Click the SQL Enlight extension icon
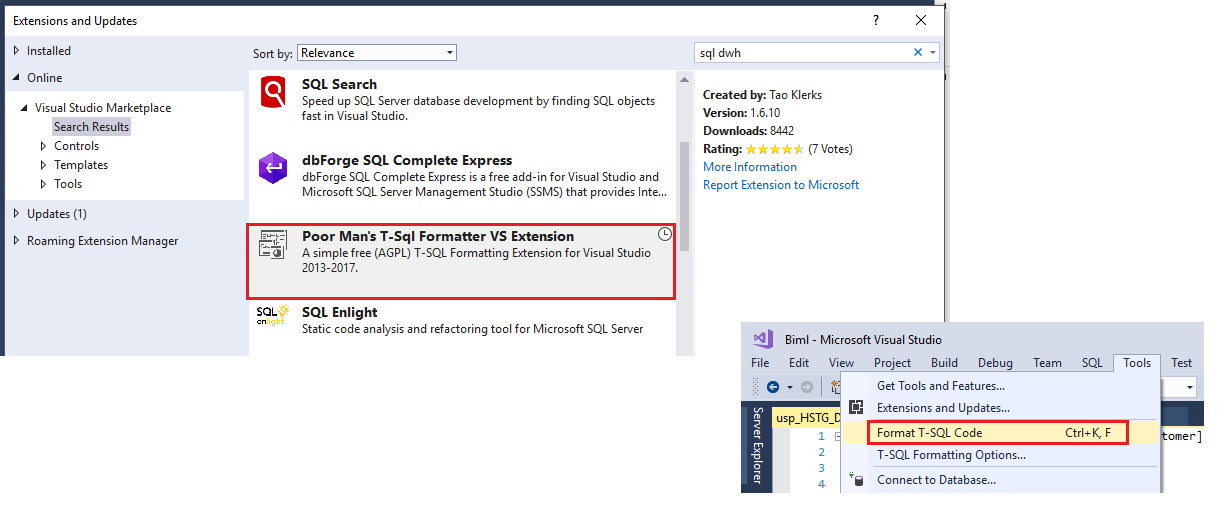The width and height of the screenshot is (1225, 518). (273, 315)
